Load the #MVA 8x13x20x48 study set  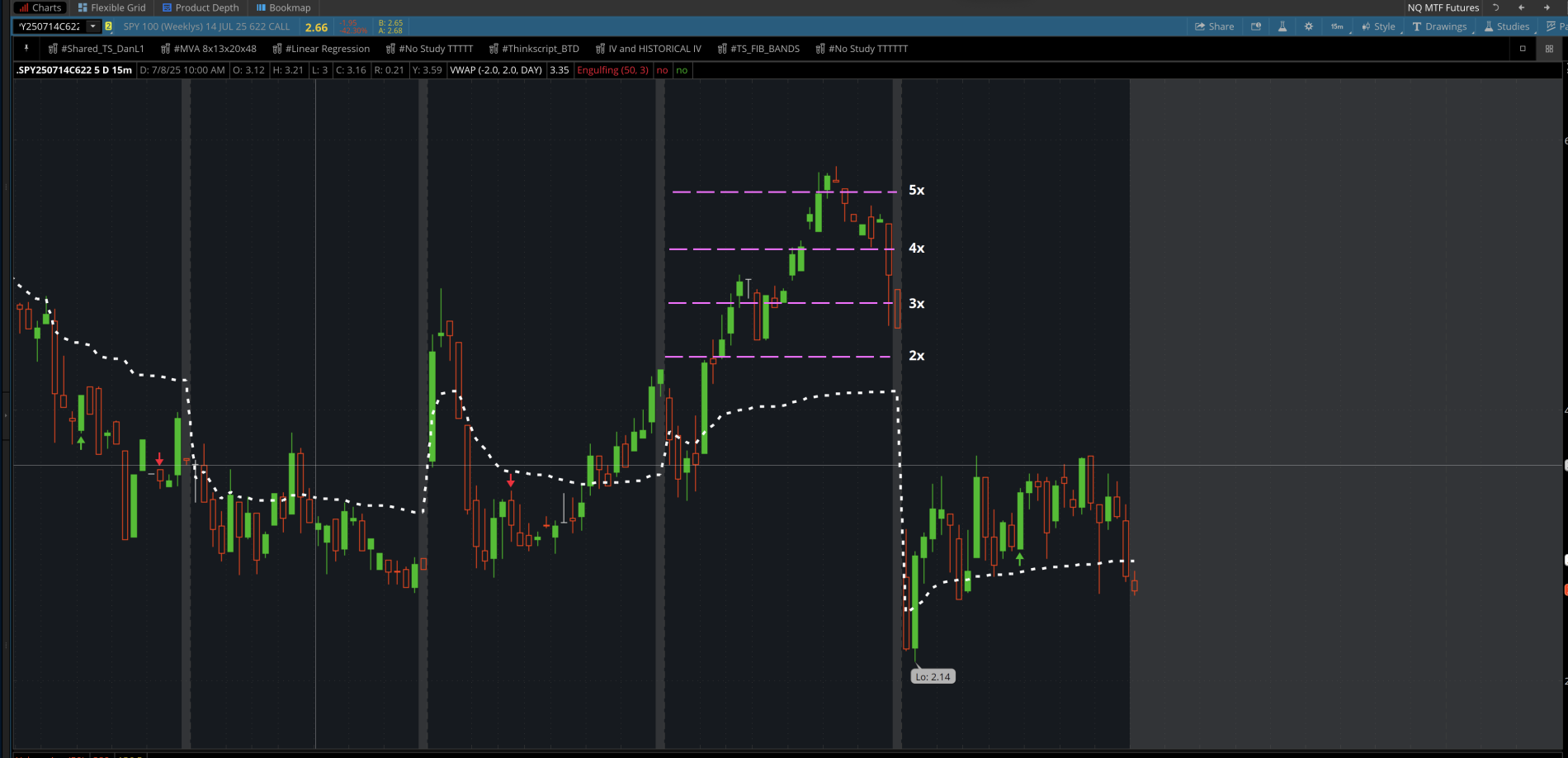click(209, 49)
